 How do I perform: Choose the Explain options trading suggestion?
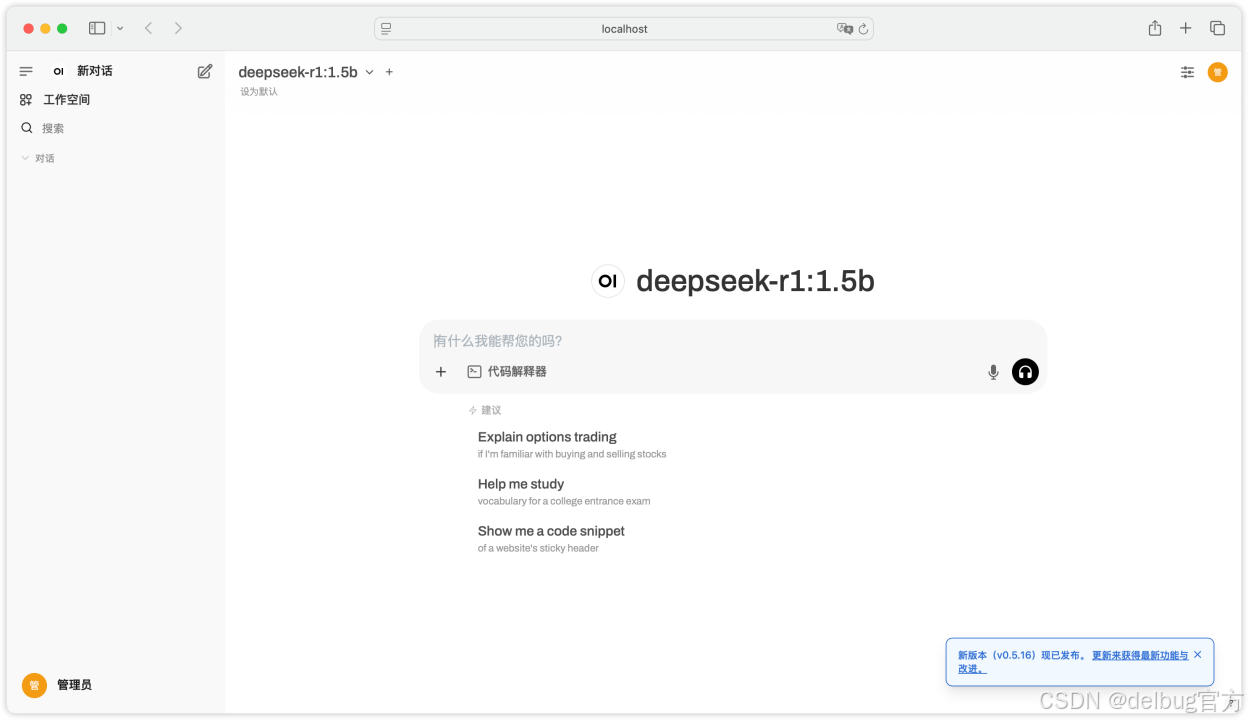[572, 445]
